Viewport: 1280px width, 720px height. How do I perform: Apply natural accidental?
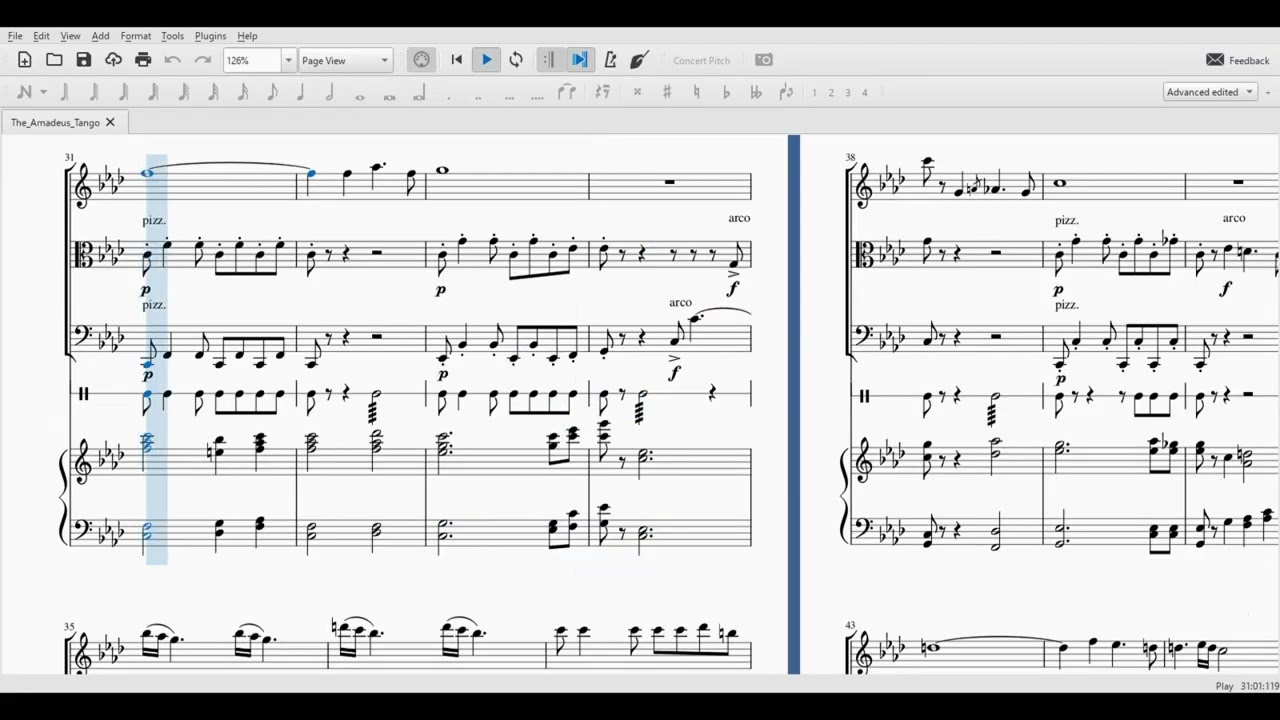[x=696, y=92]
